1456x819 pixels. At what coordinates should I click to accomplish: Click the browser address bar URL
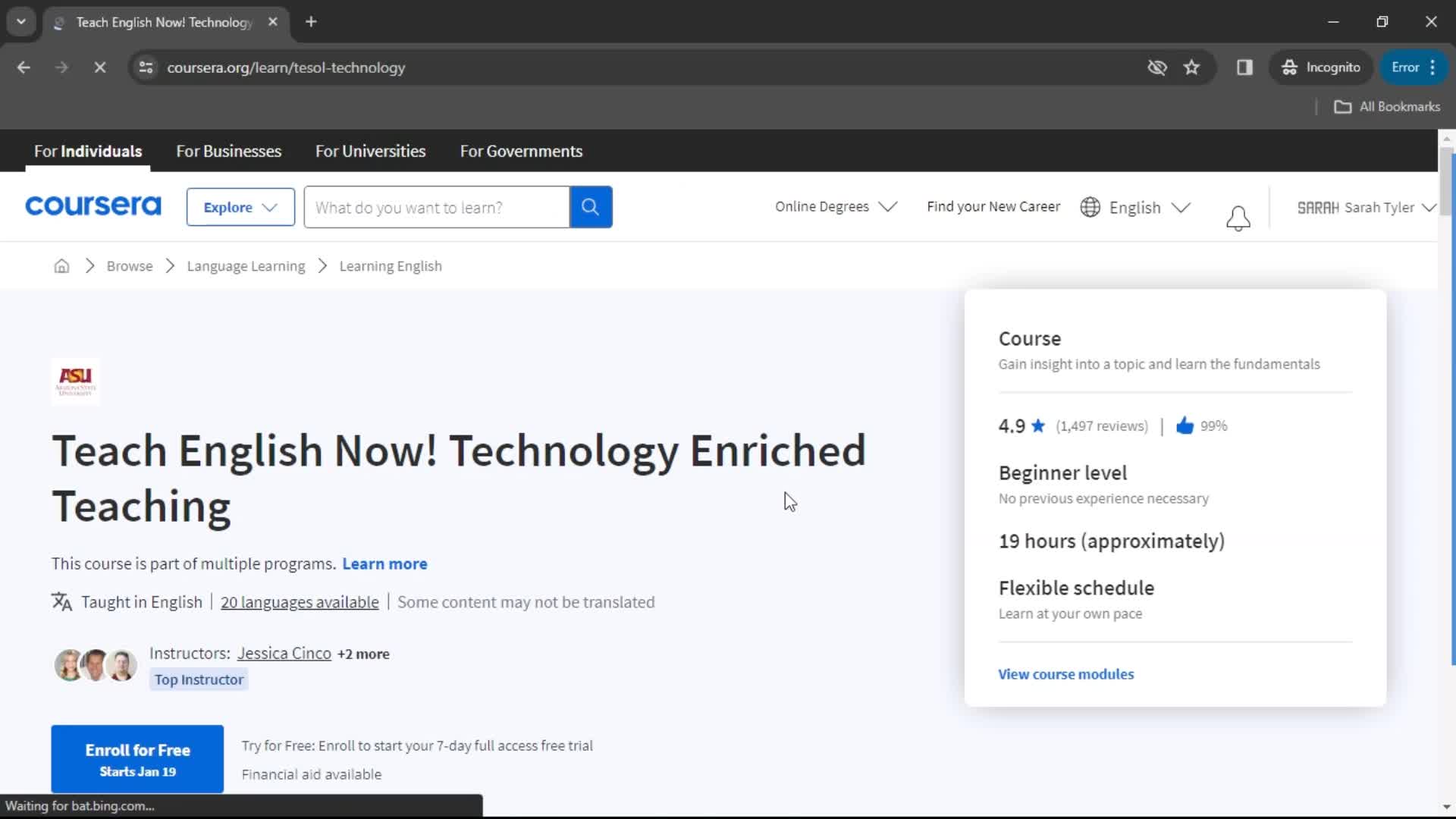pyautogui.click(x=286, y=67)
